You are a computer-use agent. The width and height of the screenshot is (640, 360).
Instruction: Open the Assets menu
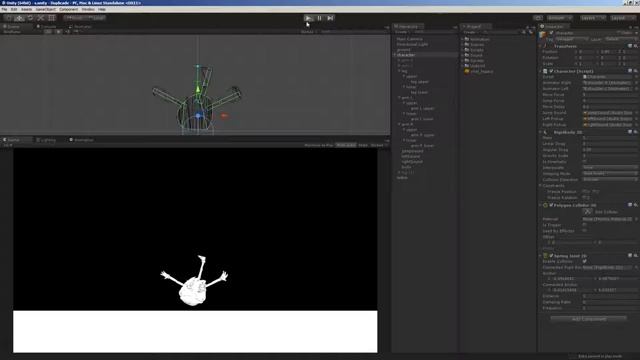click(x=26, y=9)
